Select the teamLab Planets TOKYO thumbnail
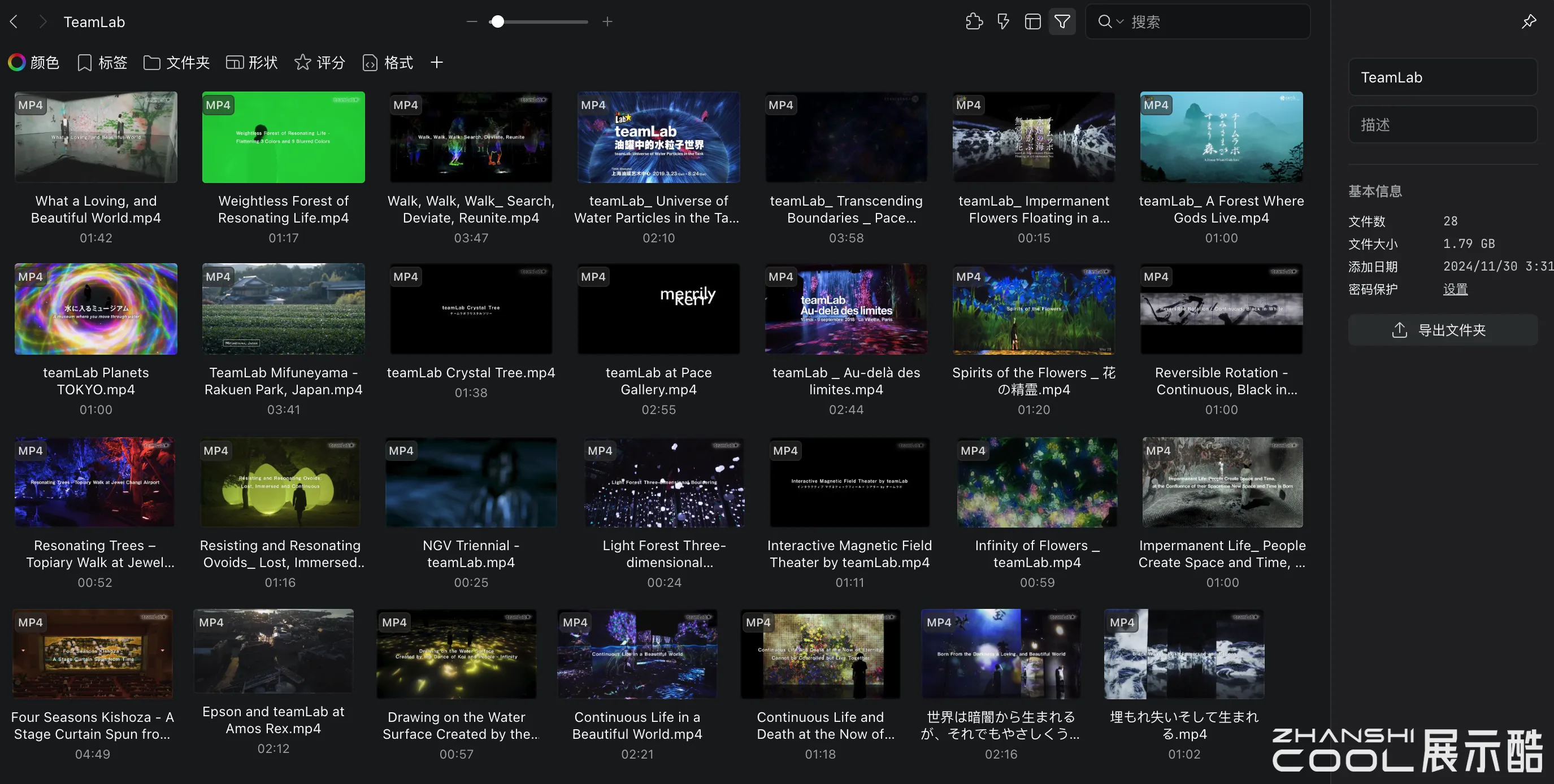Screen dimensions: 1554x784 coord(96,309)
